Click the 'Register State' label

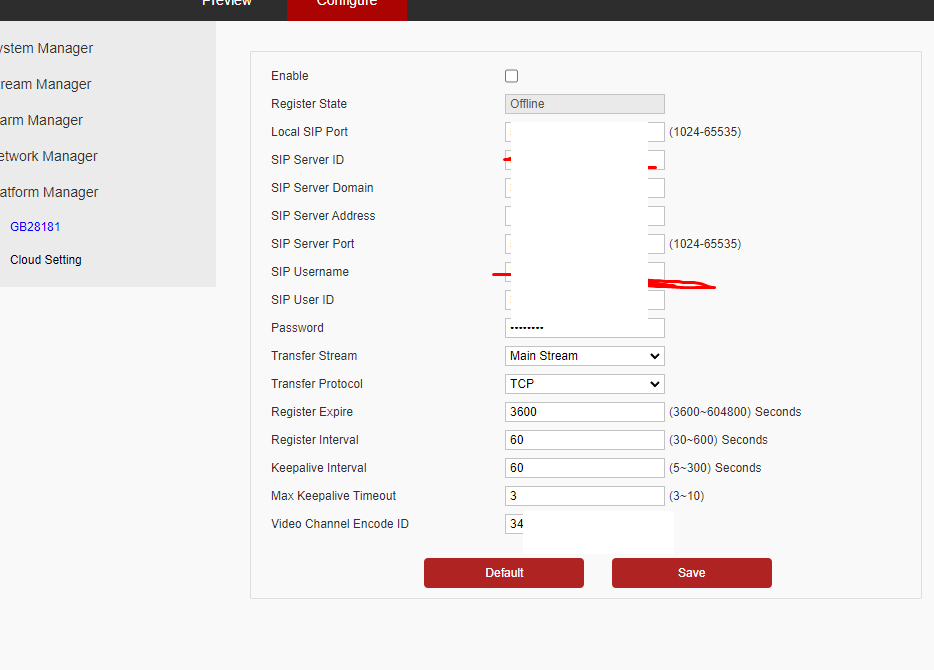coord(309,104)
